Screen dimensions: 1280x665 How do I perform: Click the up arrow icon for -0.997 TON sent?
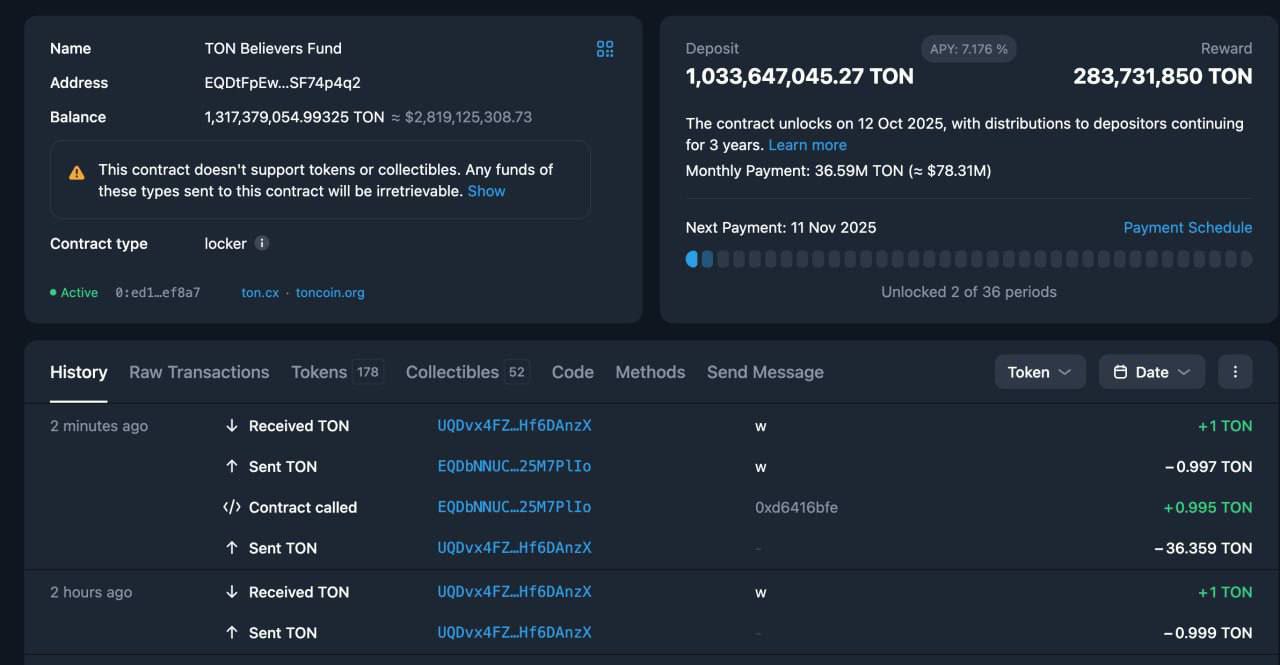click(x=231, y=467)
